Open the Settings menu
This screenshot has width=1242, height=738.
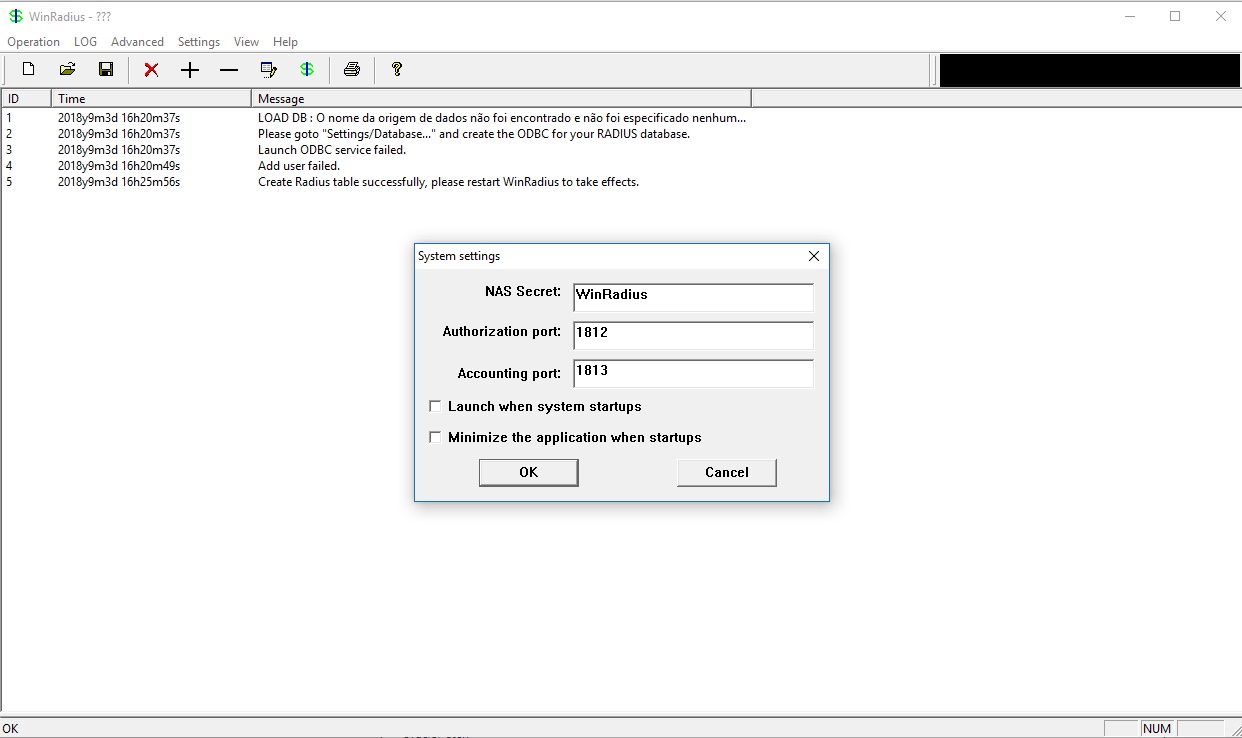point(198,42)
